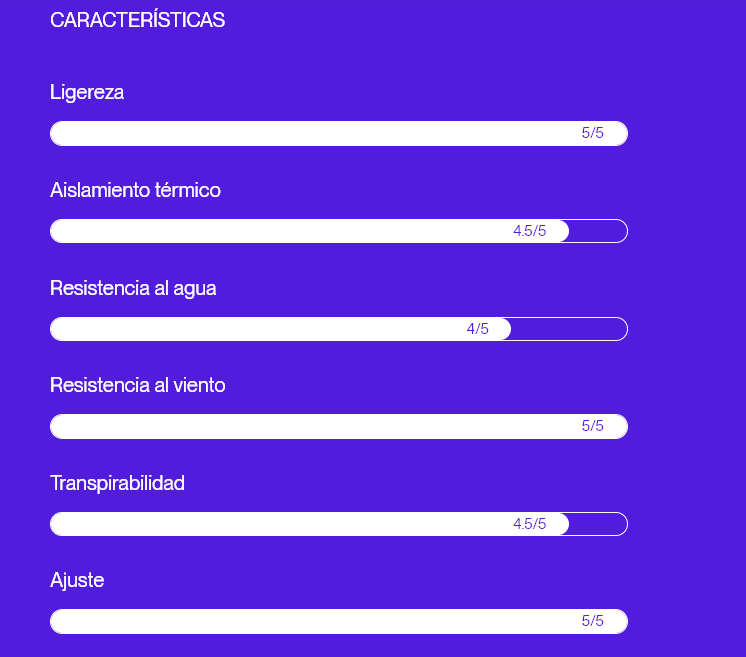746x657 pixels.
Task: Click the 5/5 value on Ligereza bar
Action: click(x=593, y=133)
